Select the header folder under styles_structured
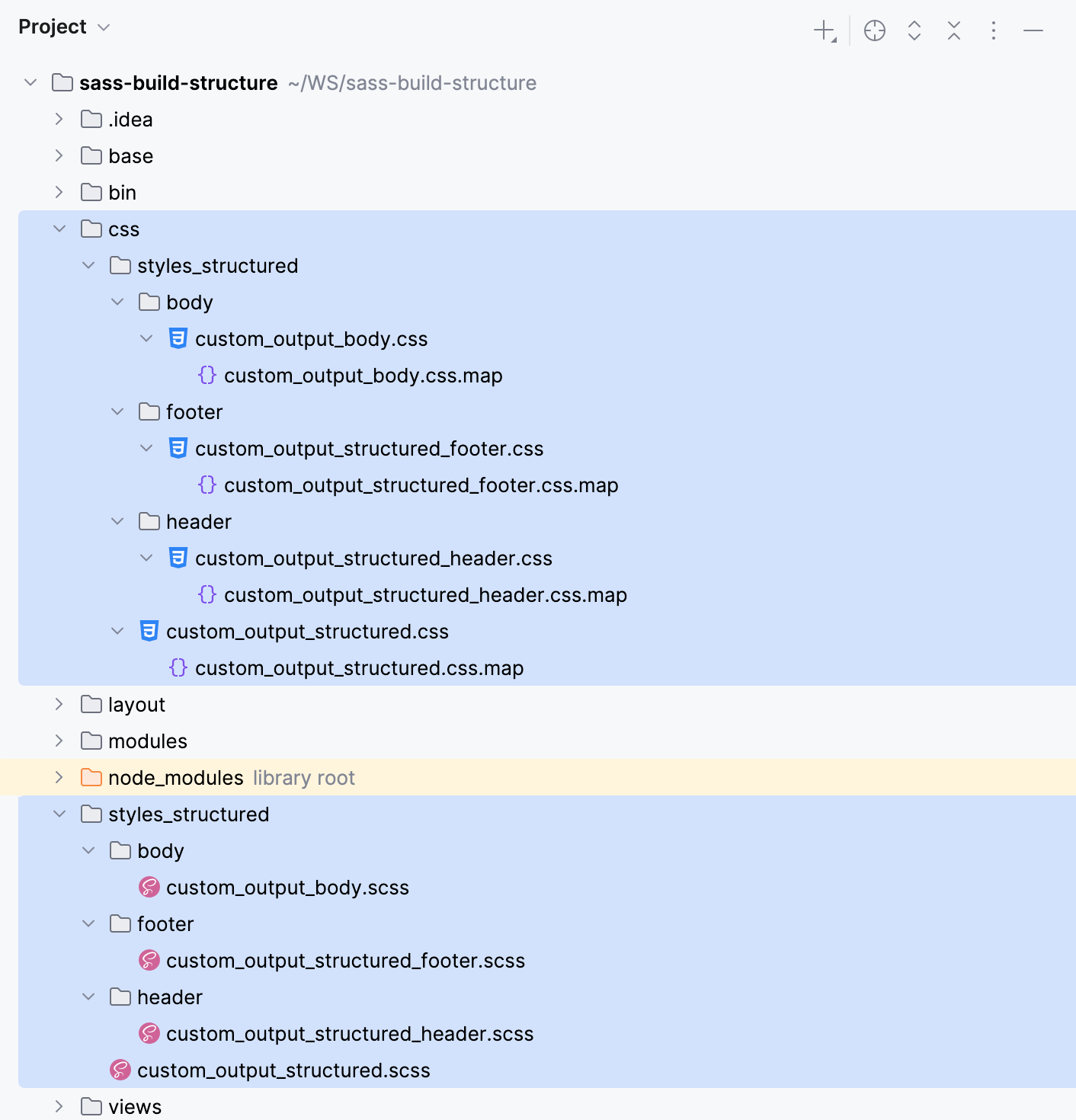Image resolution: width=1076 pixels, height=1120 pixels. click(x=169, y=997)
